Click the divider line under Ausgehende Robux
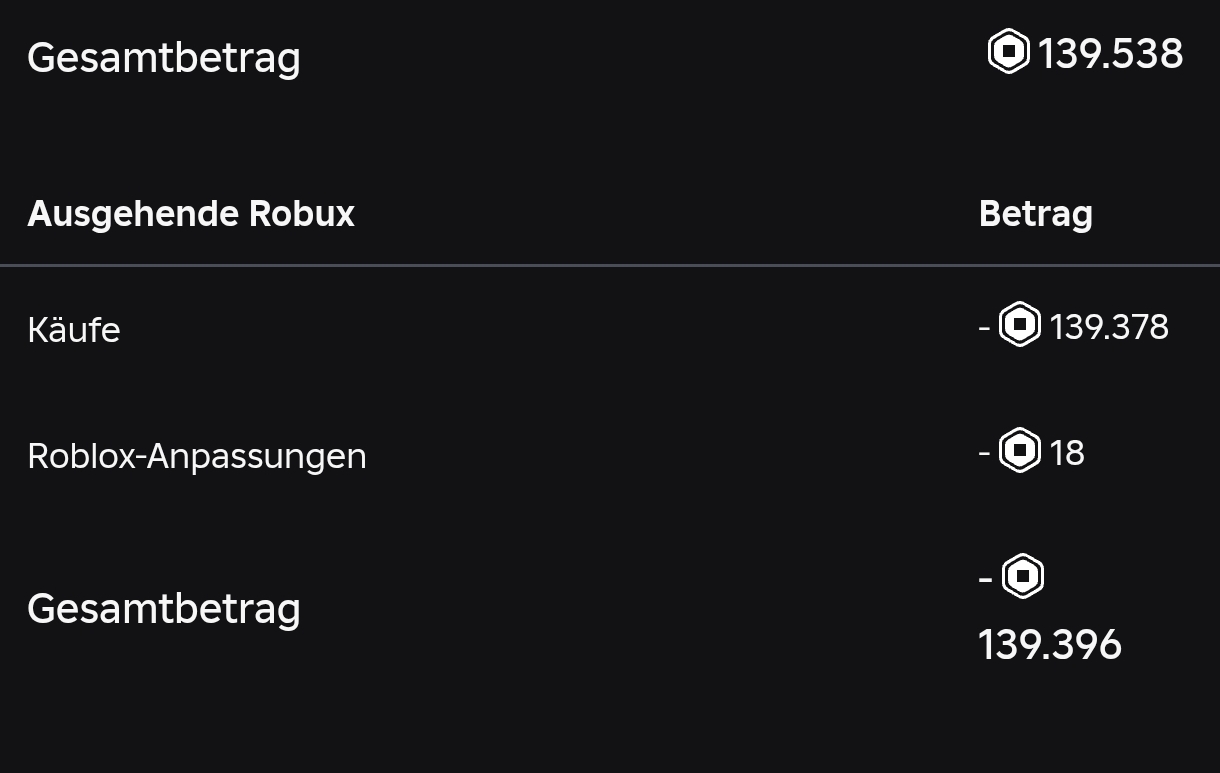Viewport: 1220px width, 773px height. coord(610,265)
